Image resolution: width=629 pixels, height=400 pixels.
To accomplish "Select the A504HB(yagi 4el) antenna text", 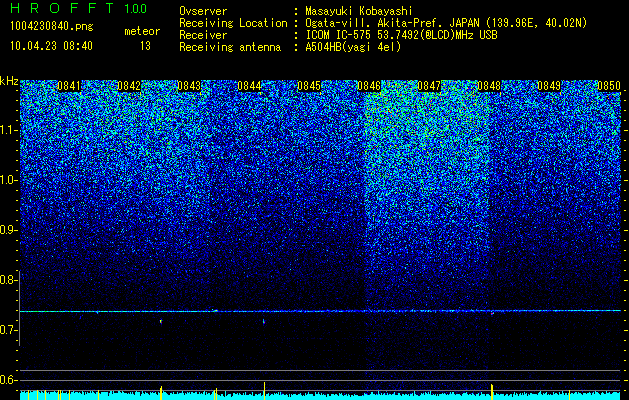I will 353,47.
